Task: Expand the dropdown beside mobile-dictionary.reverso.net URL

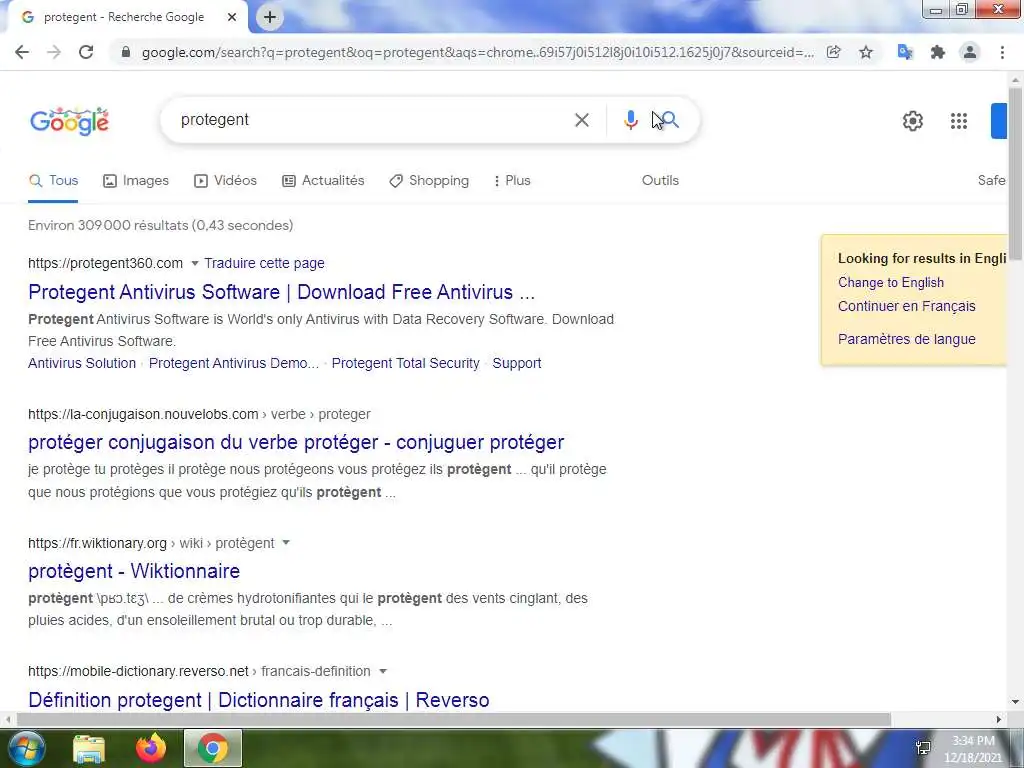Action: 383,671
